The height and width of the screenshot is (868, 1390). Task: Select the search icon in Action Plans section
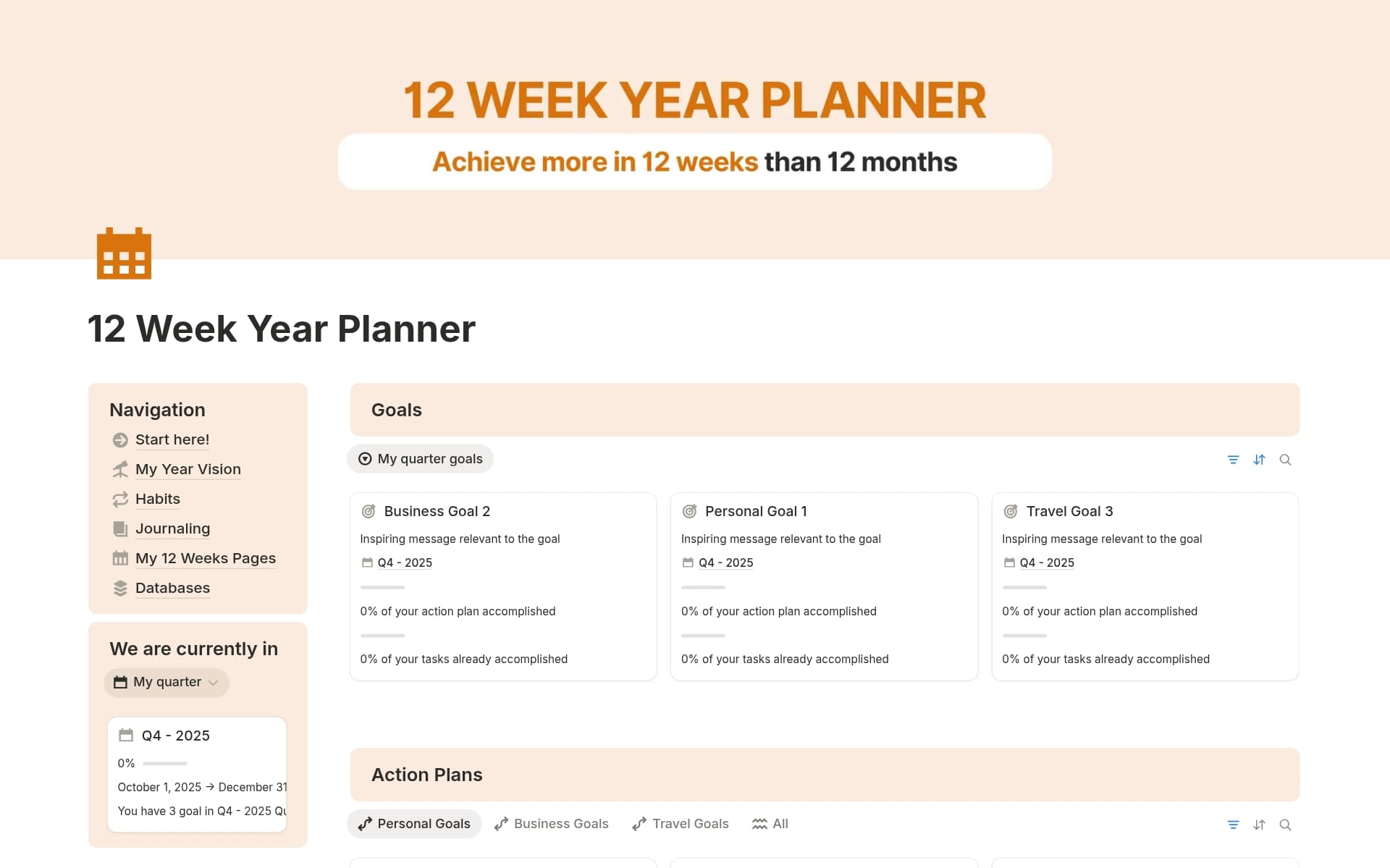1286,824
